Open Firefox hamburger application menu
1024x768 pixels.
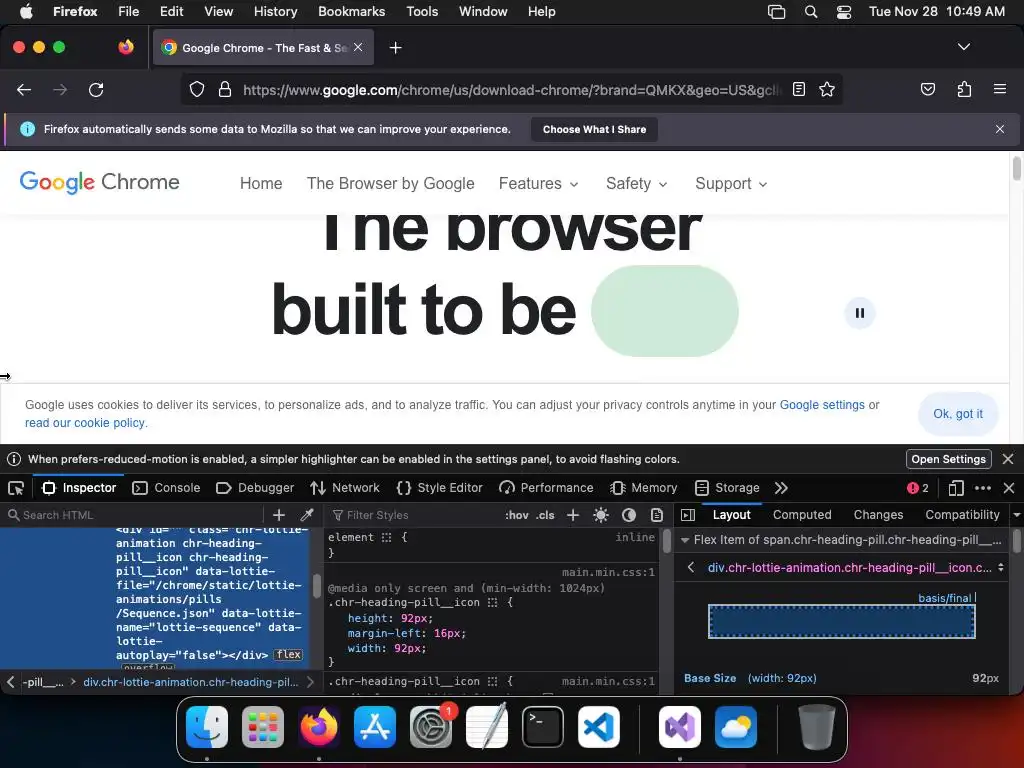(999, 89)
